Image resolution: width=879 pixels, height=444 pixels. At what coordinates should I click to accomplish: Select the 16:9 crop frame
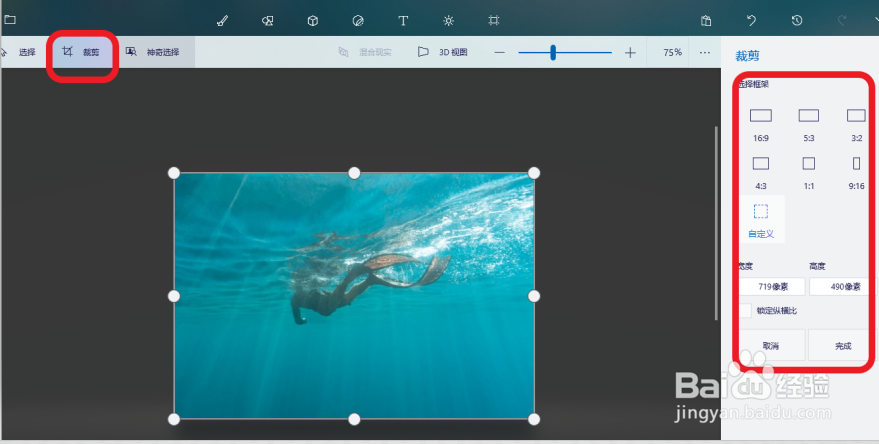coord(761,125)
